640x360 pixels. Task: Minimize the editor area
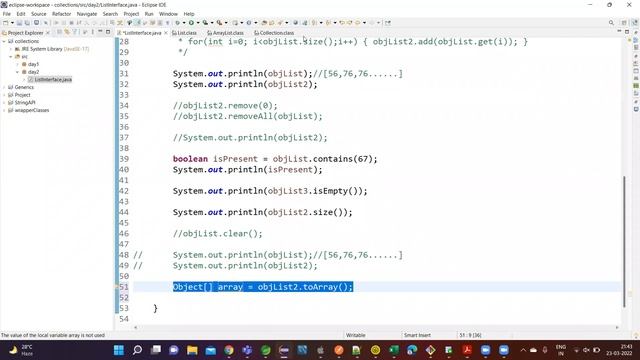tap(619, 31)
